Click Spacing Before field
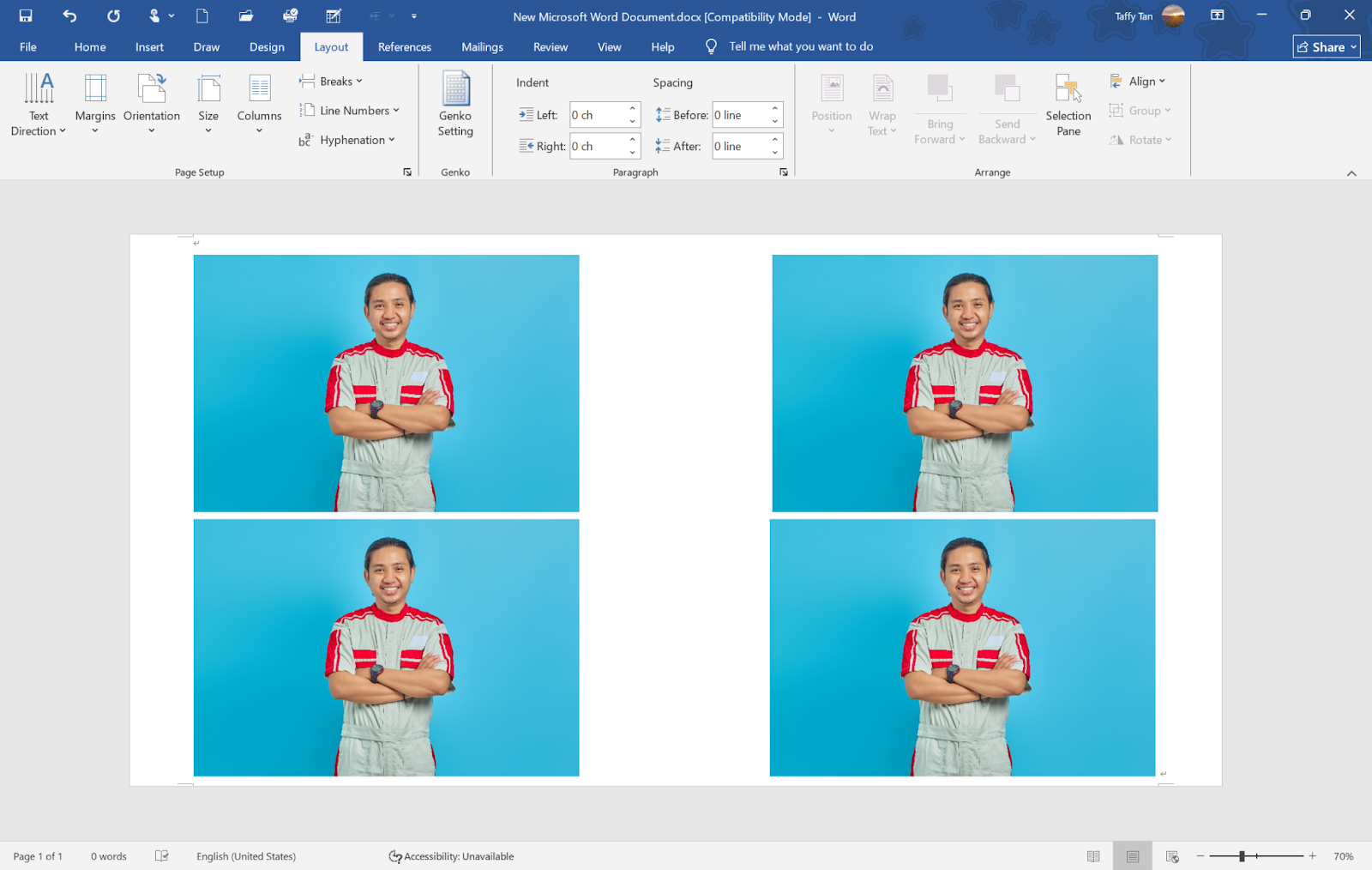Screen dimensions: 1372x870 tap(740, 115)
